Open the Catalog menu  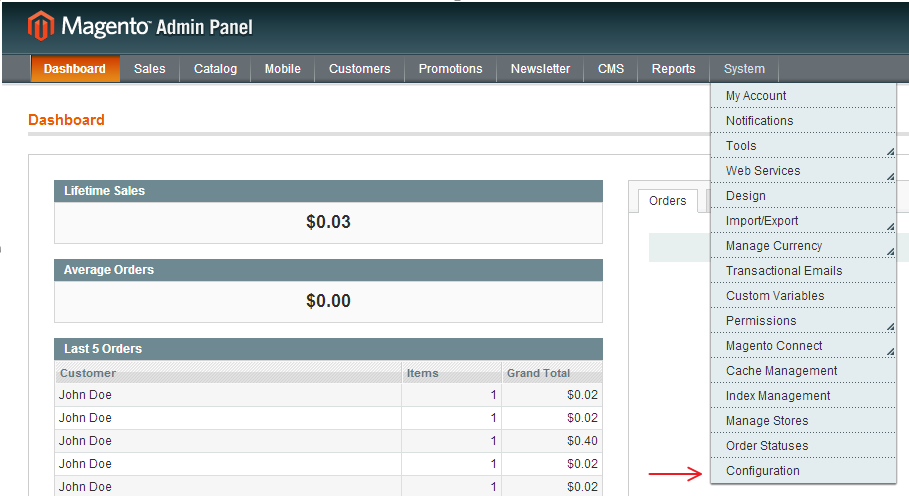click(215, 68)
